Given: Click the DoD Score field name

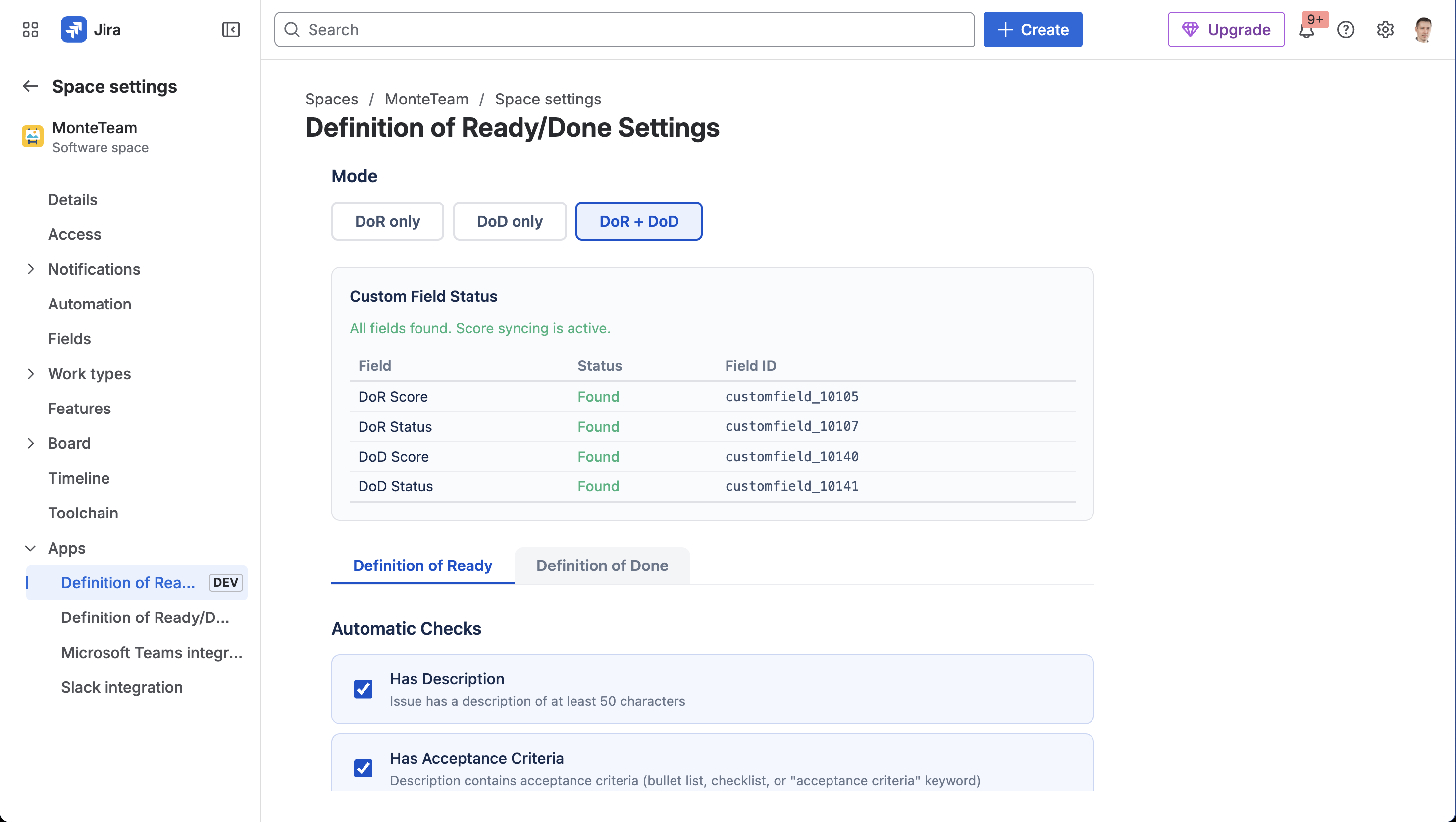Looking at the screenshot, I should click(393, 456).
